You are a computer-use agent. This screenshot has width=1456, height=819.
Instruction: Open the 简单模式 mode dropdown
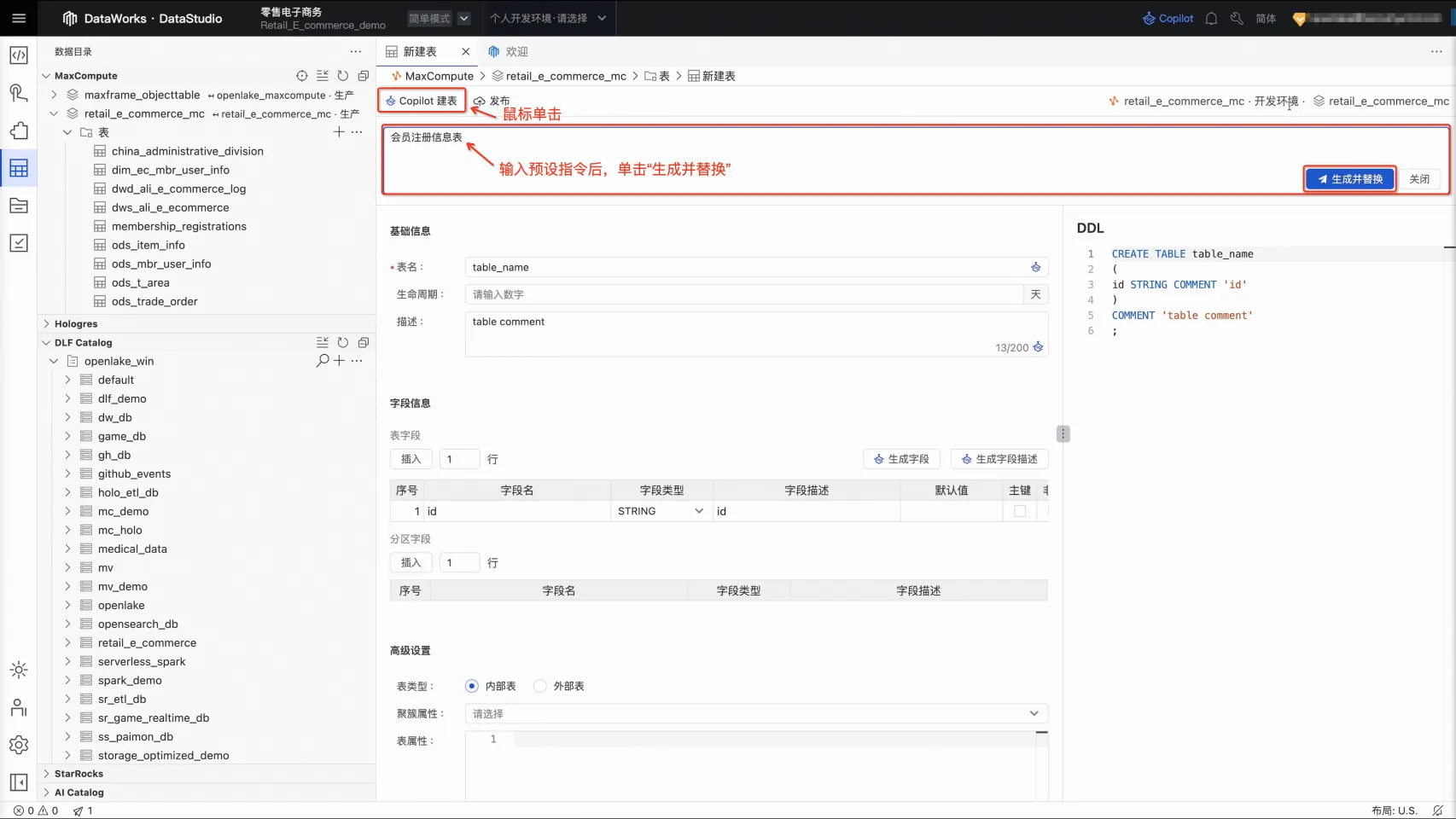pyautogui.click(x=439, y=18)
